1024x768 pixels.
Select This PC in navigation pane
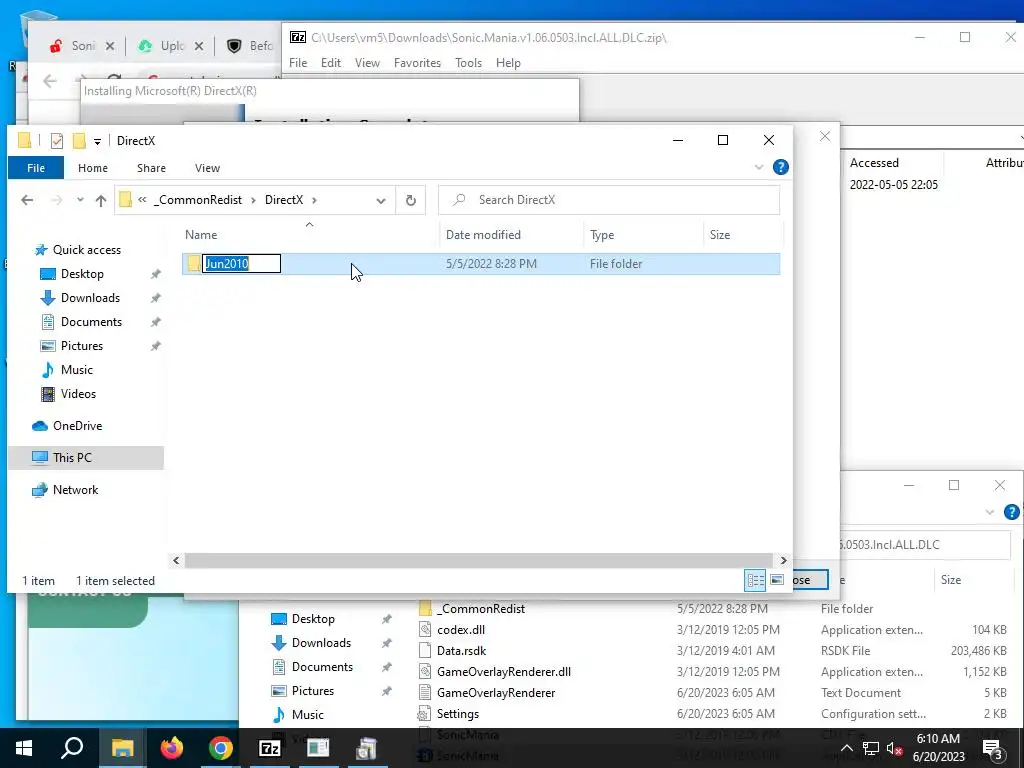coord(72,458)
